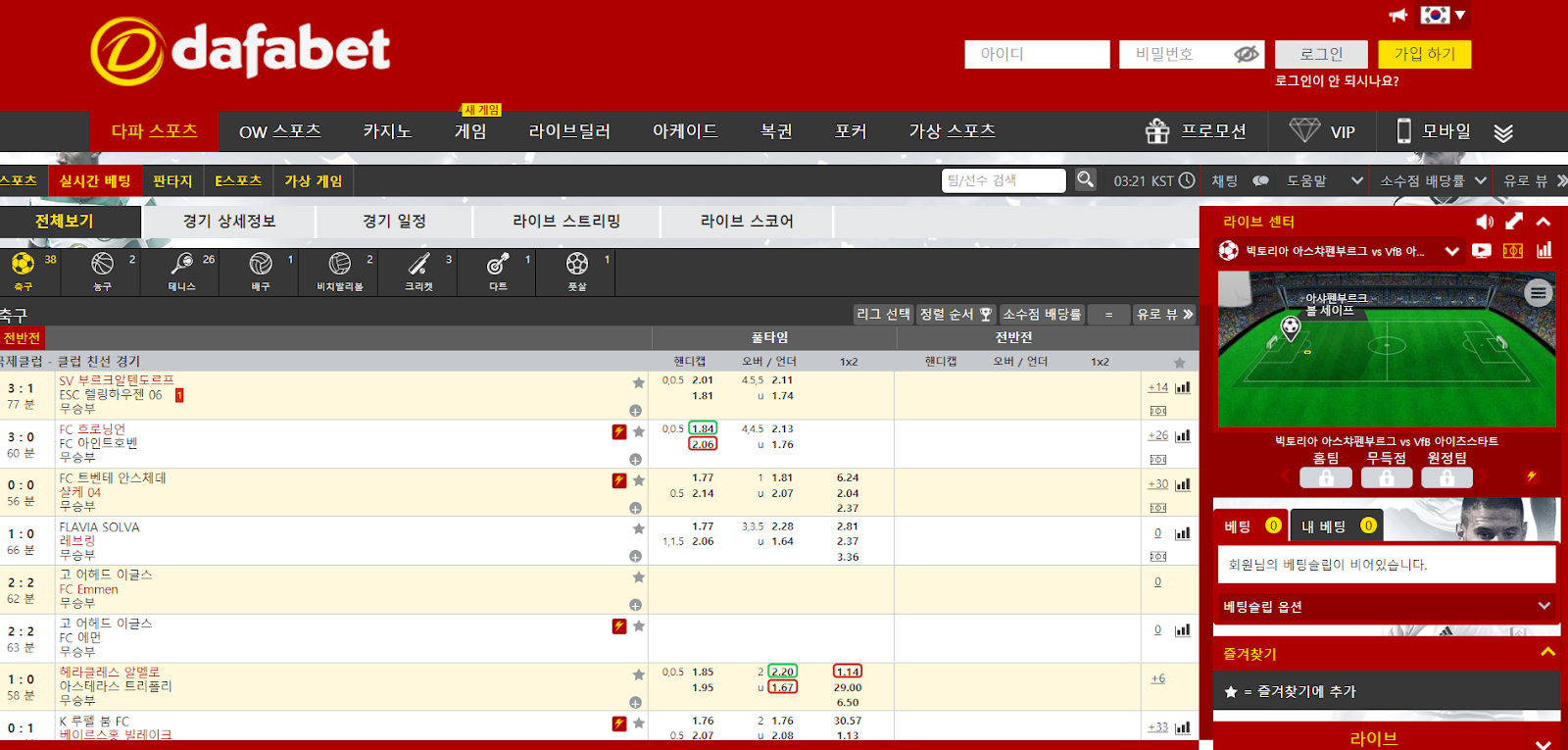Open pitch tracker for FC 흐로닝언 match
This screenshot has width=1568, height=750.
(1158, 460)
